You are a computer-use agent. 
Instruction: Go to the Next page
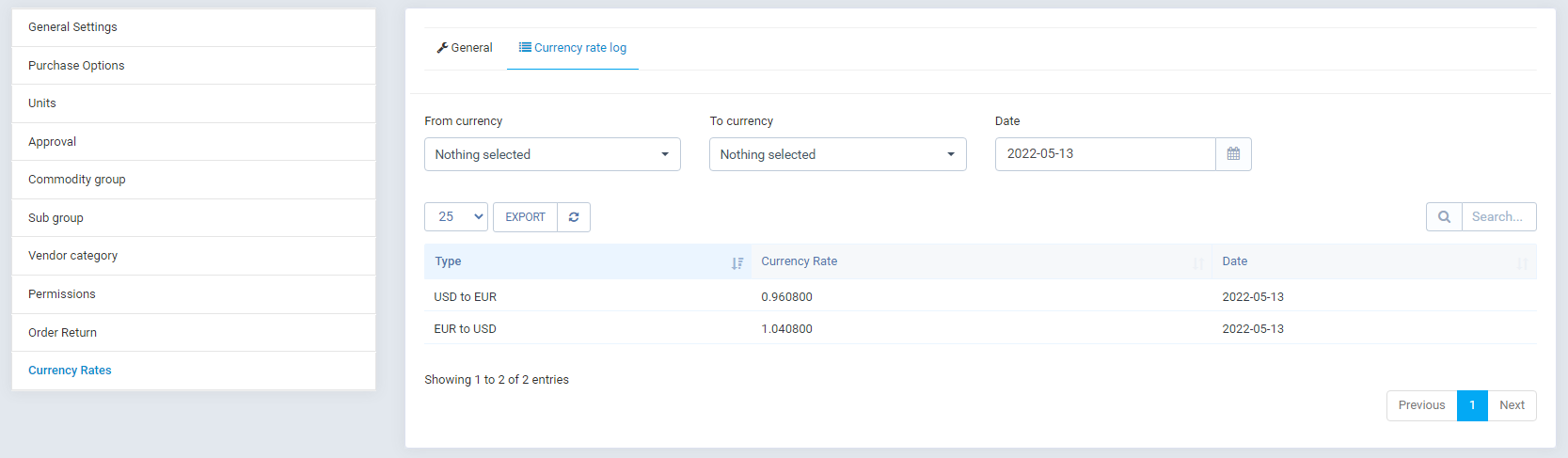[x=1512, y=405]
